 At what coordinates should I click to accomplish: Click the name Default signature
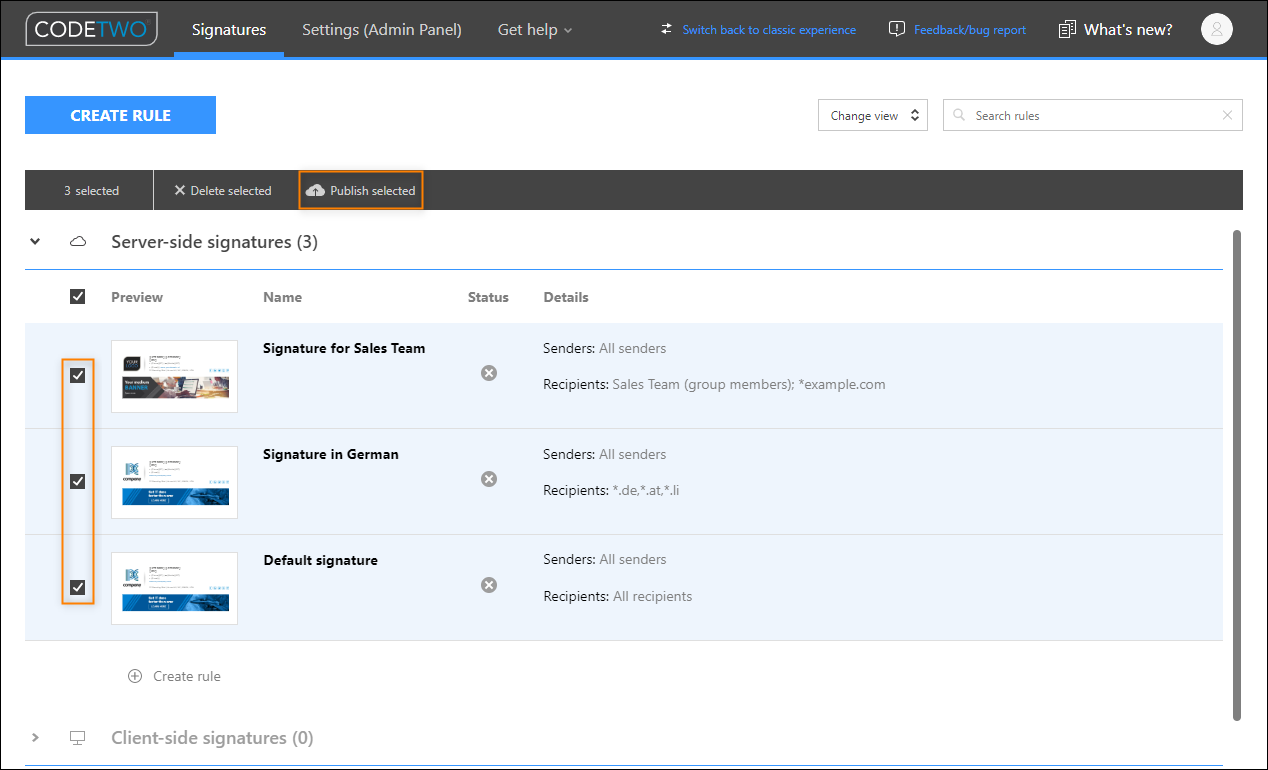click(x=321, y=560)
